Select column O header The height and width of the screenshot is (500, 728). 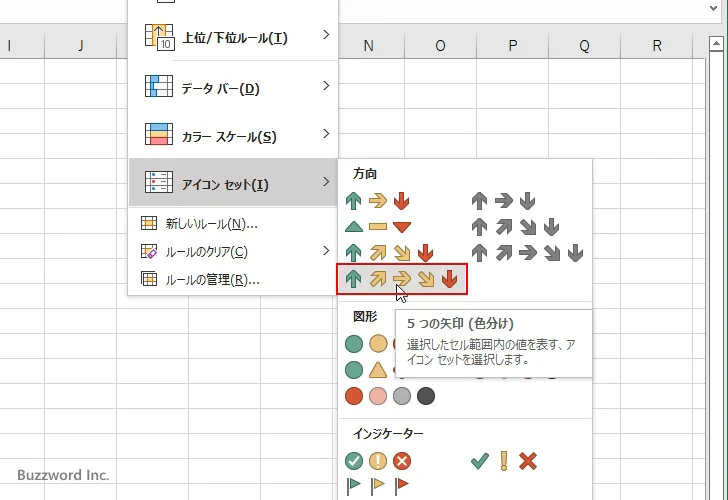point(441,46)
